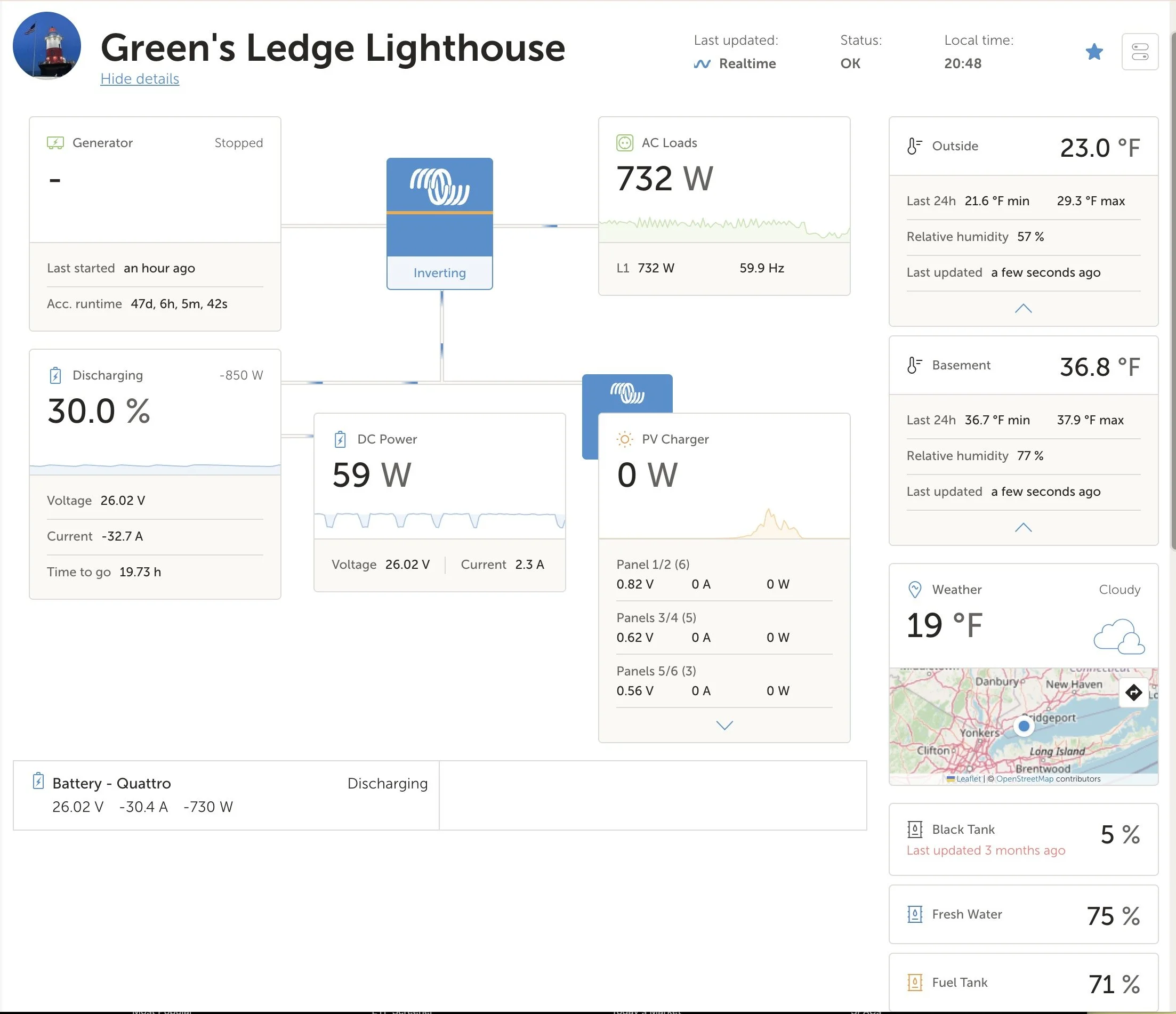1176x1014 pixels.
Task: Click the Inverting inverter device tile
Action: tap(439, 224)
